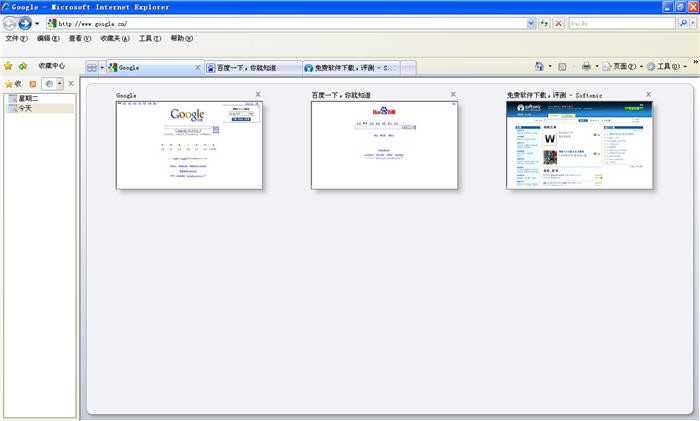Open the 文件 (File) menu
This screenshot has width=700, height=421.
click(x=16, y=39)
